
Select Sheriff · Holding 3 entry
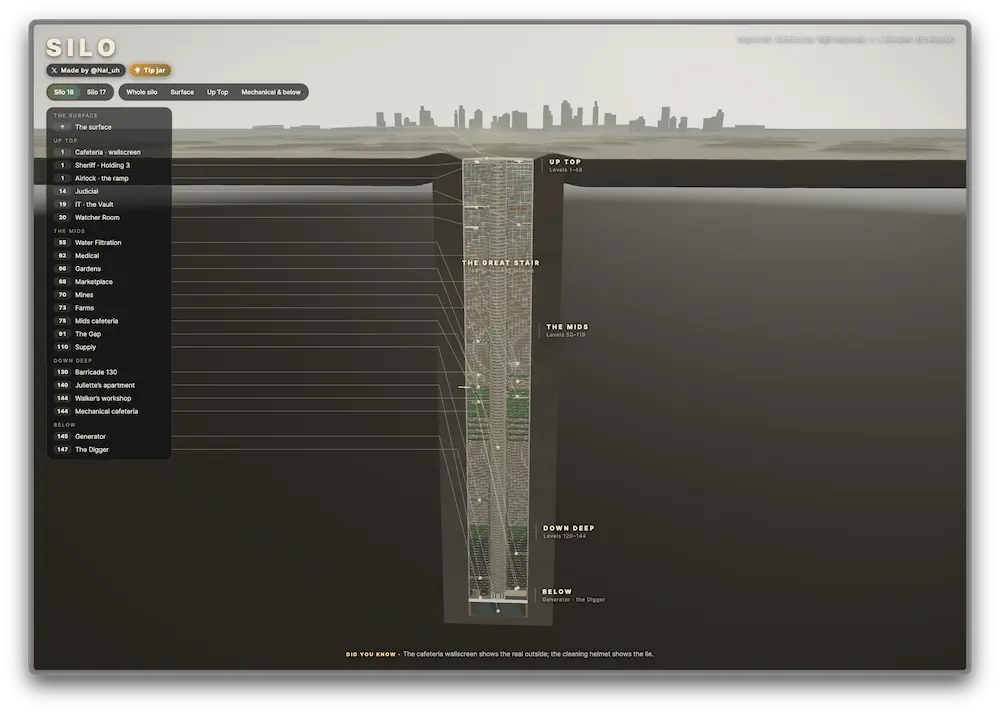pyautogui.click(x=109, y=165)
